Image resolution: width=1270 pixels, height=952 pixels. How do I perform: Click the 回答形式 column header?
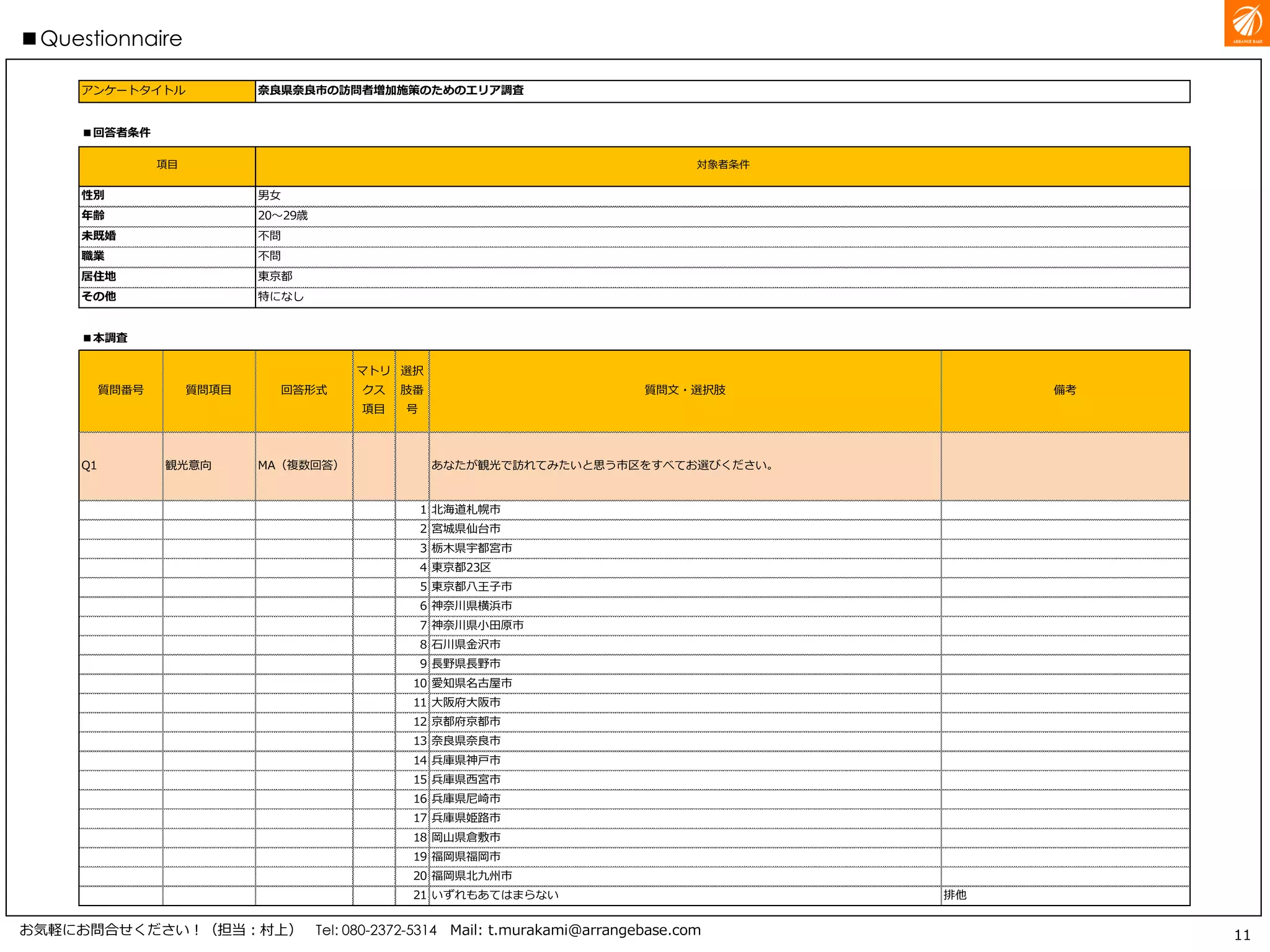click(304, 390)
